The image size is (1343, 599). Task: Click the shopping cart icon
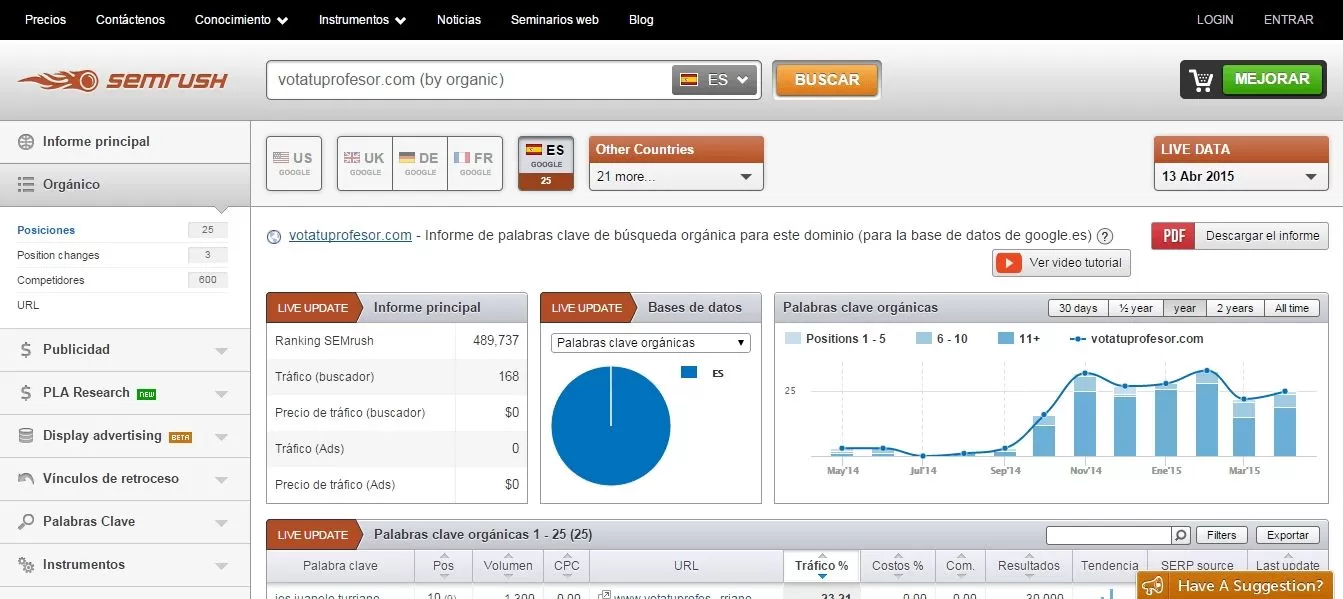pos(1201,80)
